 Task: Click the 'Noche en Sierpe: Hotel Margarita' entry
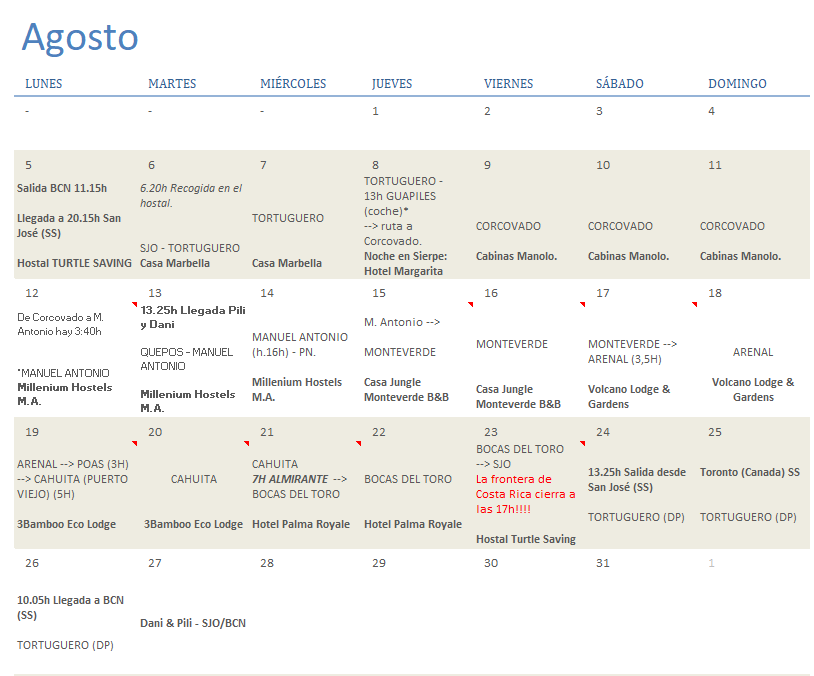tap(403, 264)
